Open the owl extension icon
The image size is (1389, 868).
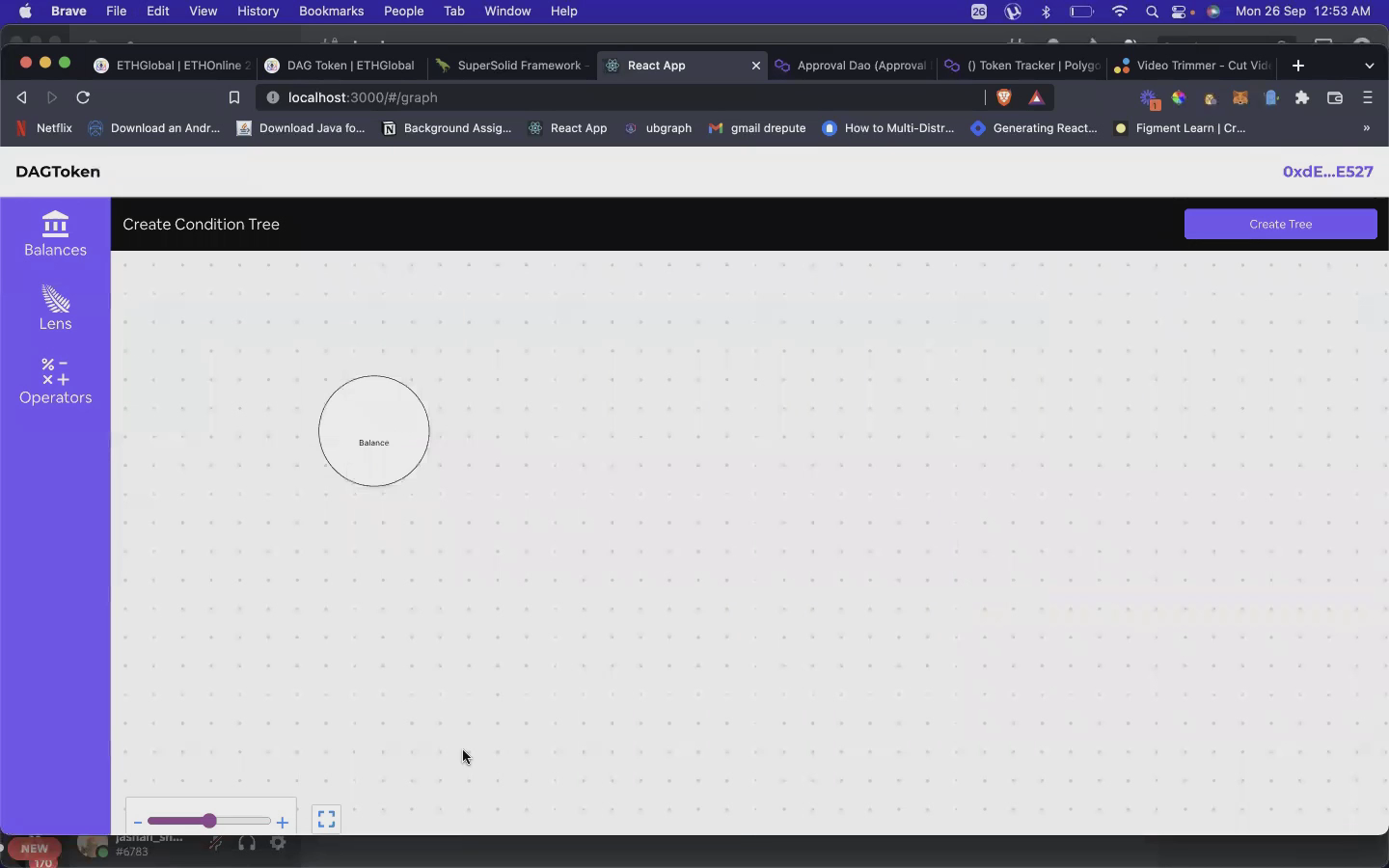point(1211,98)
